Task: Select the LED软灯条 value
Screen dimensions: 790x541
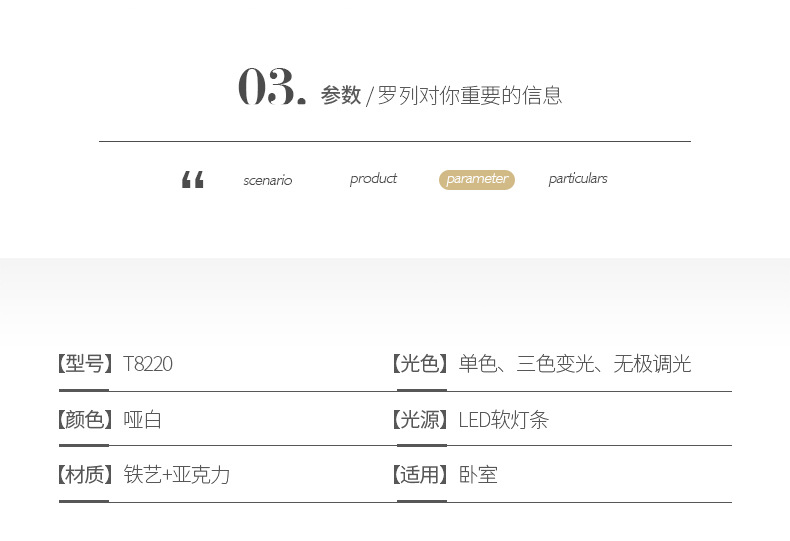Action: [x=503, y=420]
